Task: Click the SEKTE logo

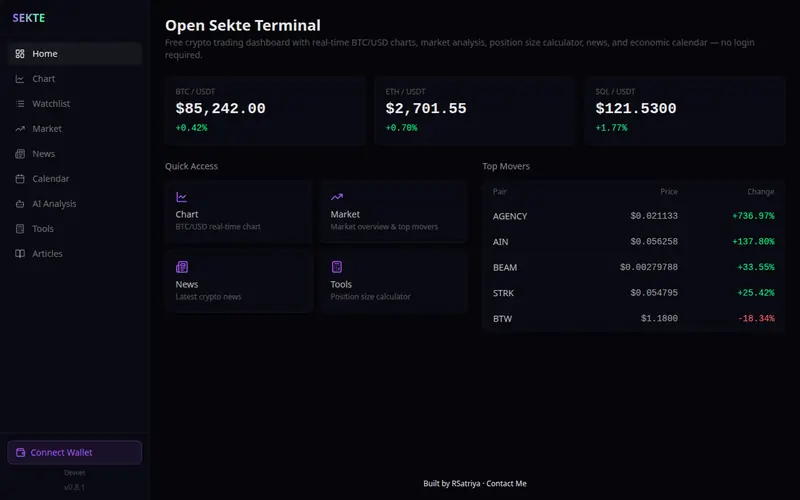Action: [29, 18]
